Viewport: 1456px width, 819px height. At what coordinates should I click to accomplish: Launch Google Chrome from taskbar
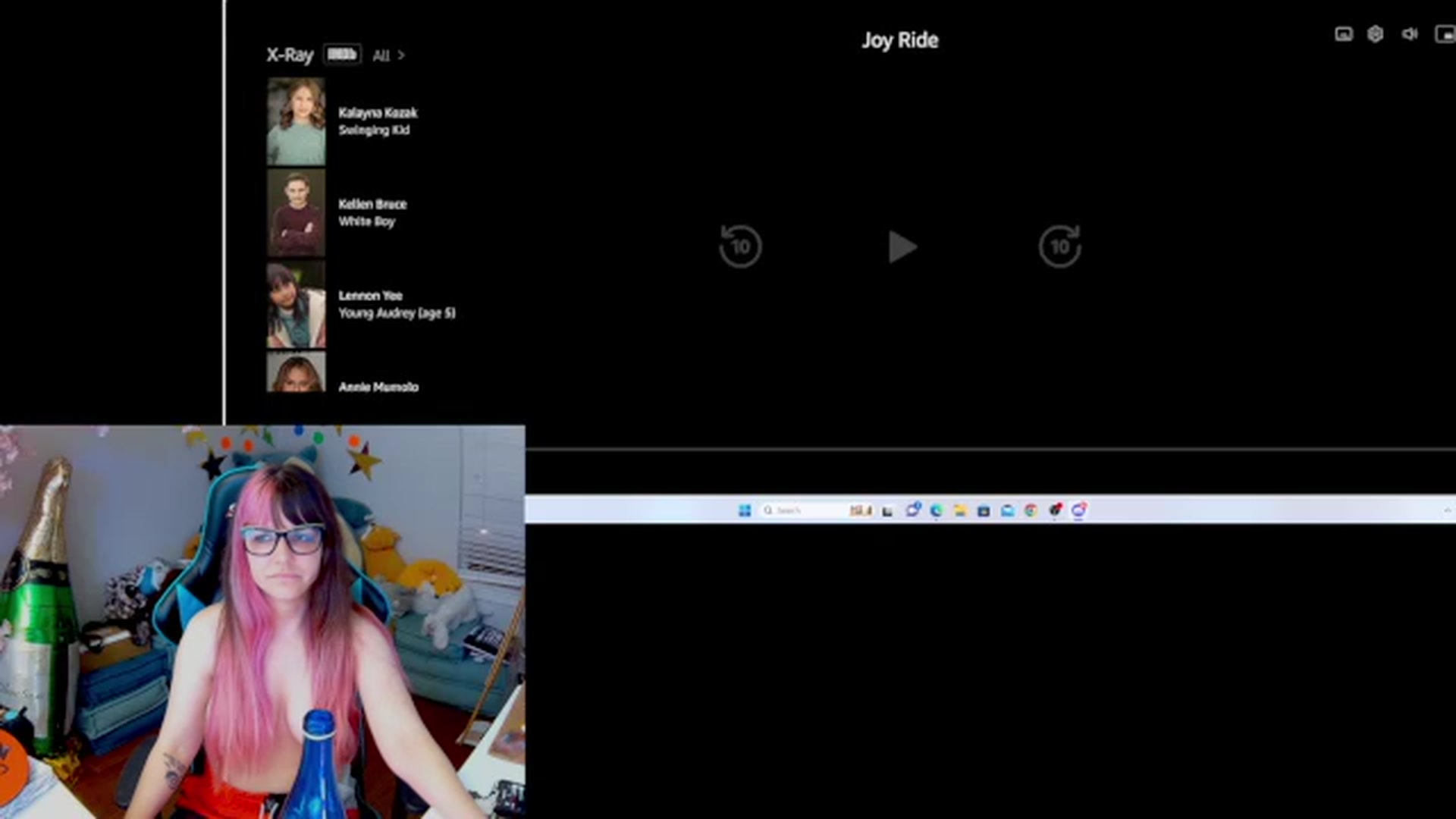click(x=1031, y=510)
